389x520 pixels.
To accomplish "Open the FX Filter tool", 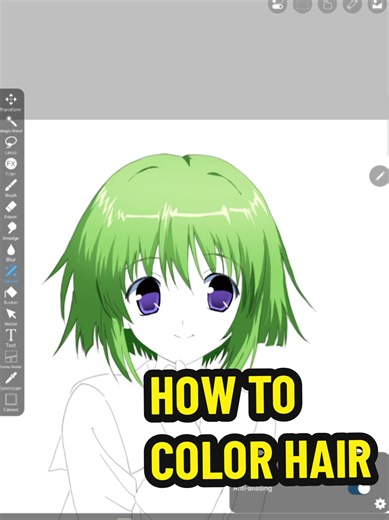I will 11,167.
